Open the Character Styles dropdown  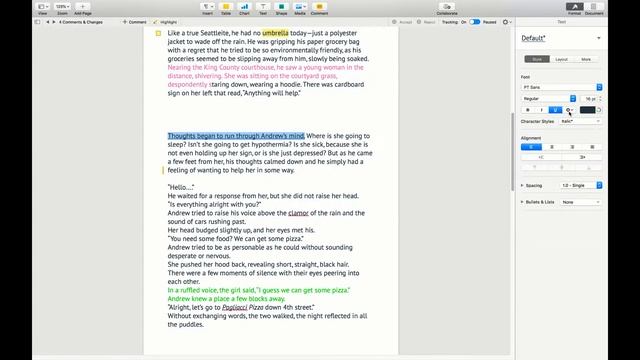coord(580,122)
